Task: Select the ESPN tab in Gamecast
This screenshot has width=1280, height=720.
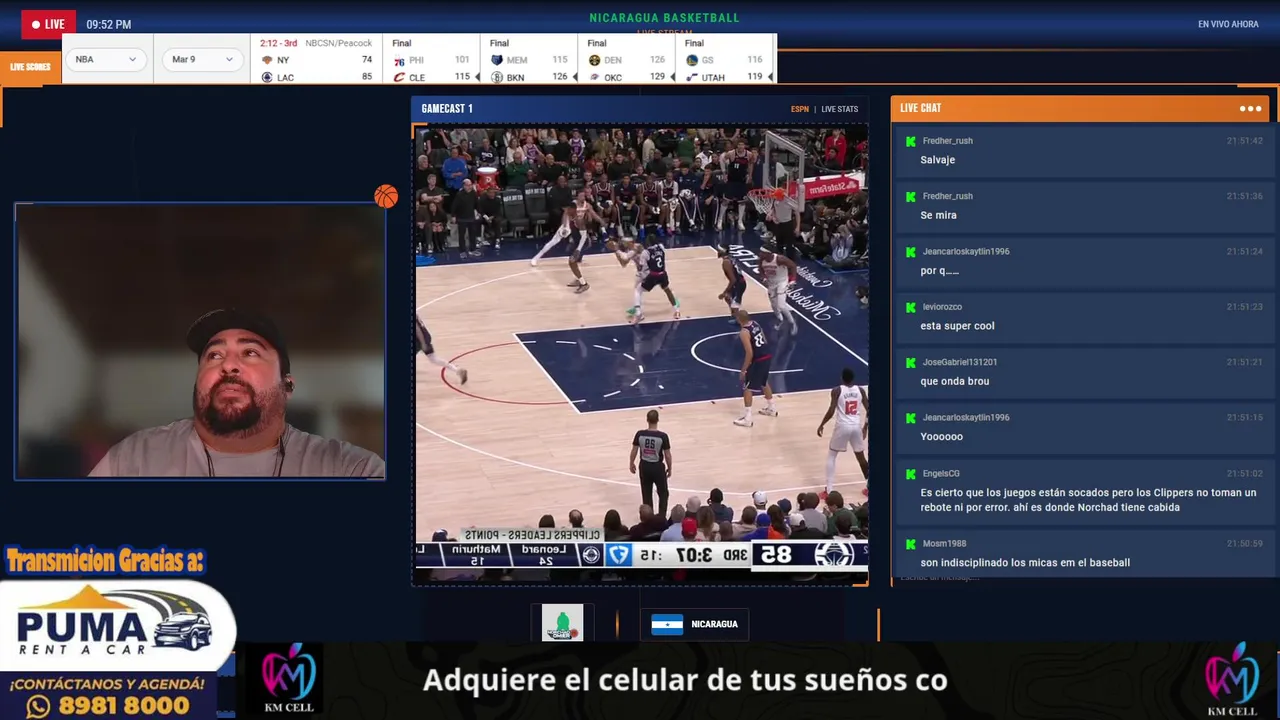Action: click(800, 109)
